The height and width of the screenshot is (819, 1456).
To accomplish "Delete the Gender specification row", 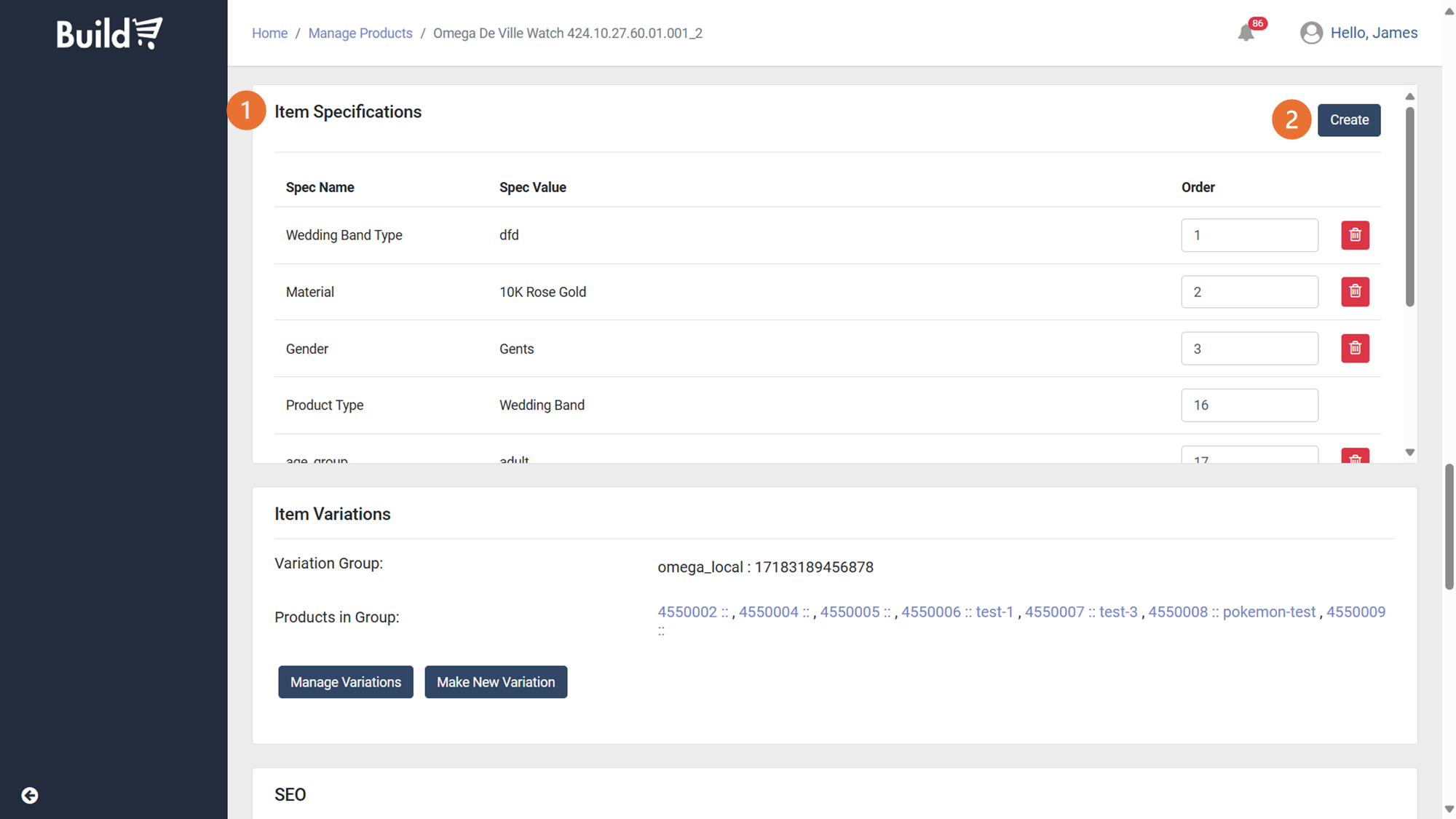I will pyautogui.click(x=1355, y=349).
